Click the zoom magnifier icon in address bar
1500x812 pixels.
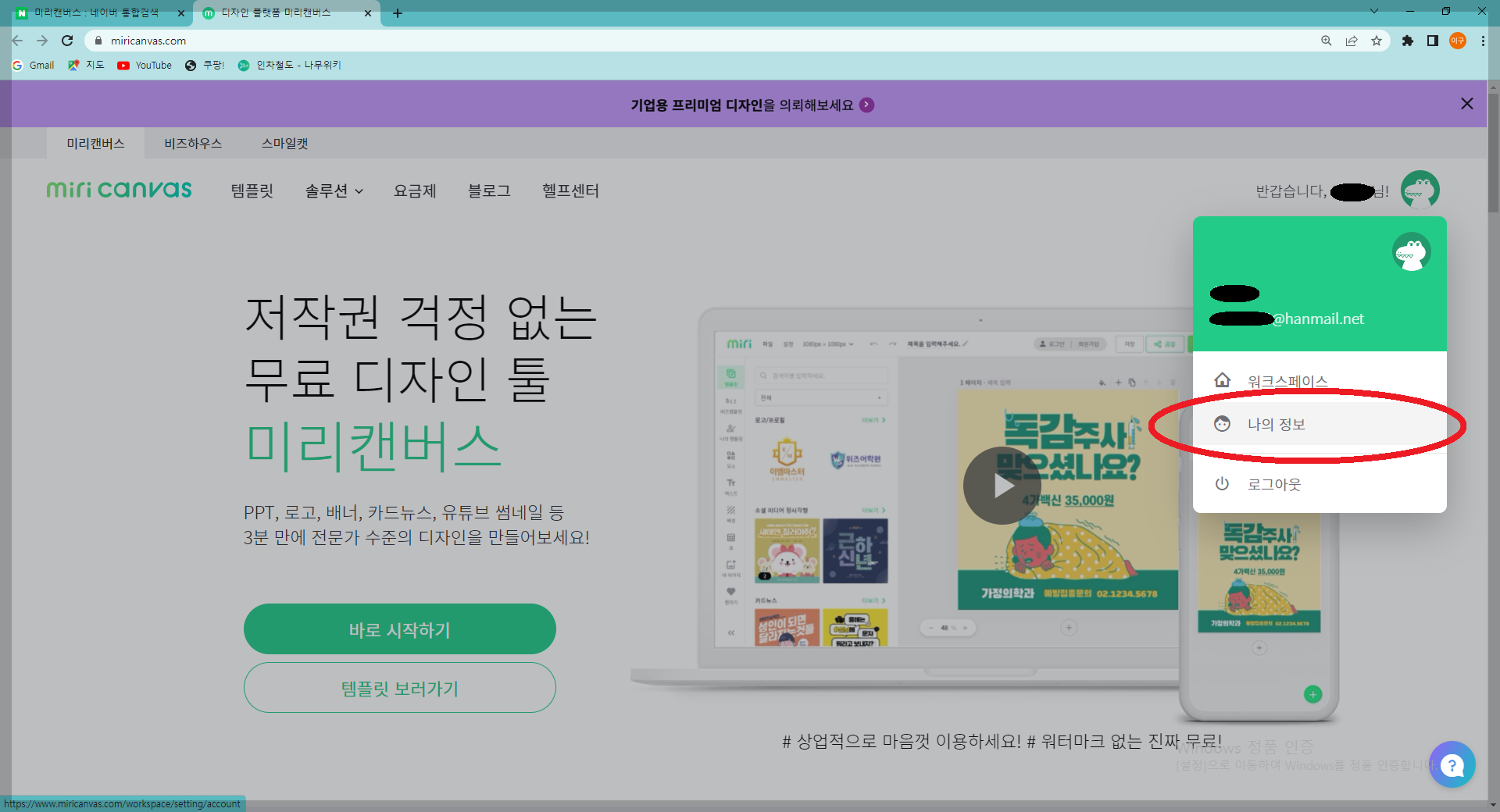coord(1327,41)
